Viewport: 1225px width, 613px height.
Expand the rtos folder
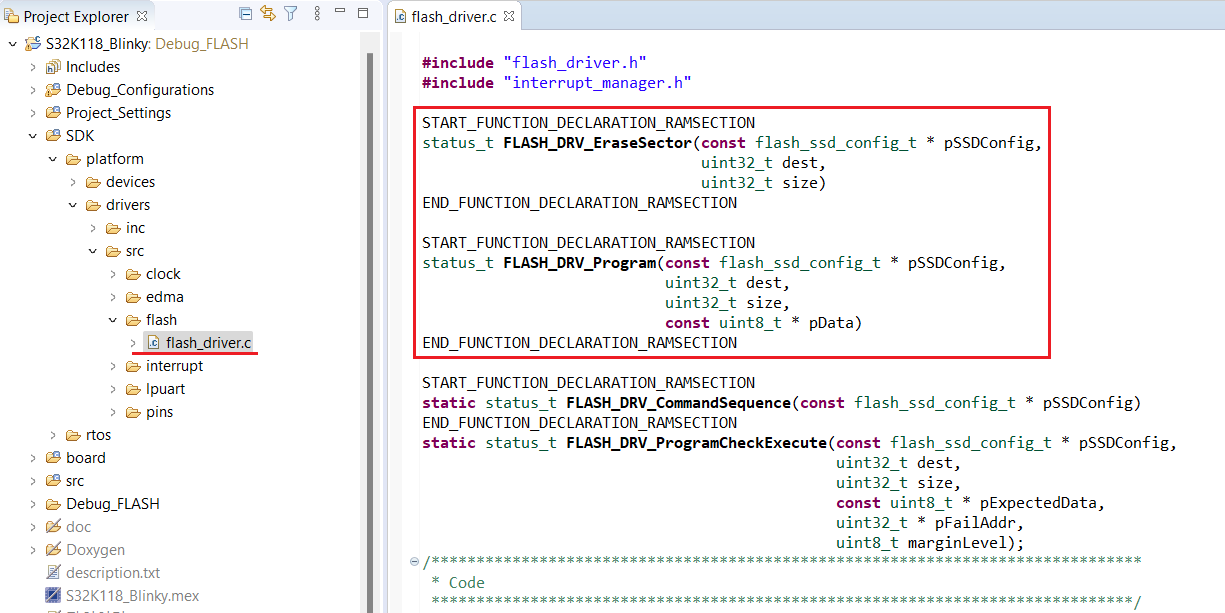[53, 435]
